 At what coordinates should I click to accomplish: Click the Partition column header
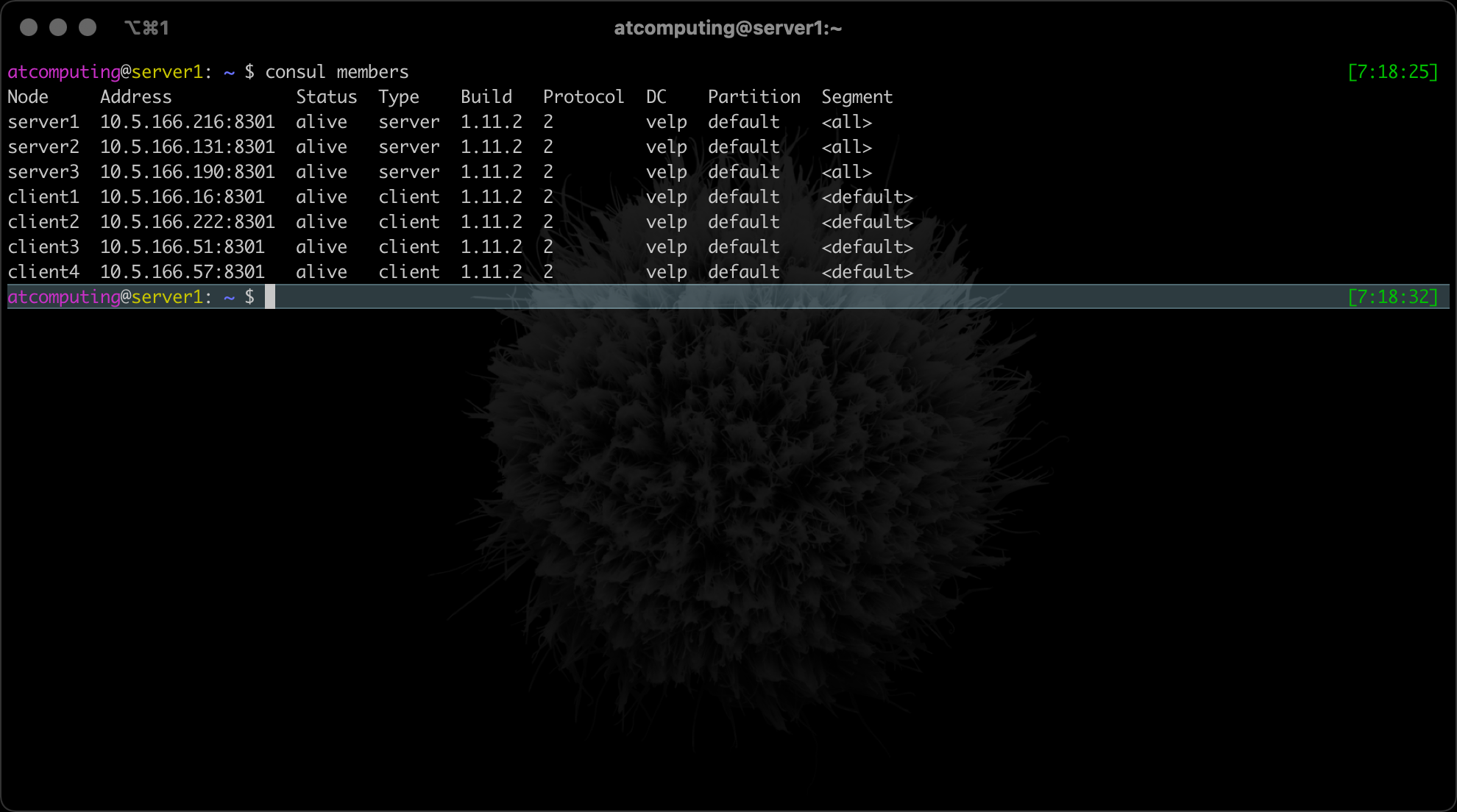point(754,97)
